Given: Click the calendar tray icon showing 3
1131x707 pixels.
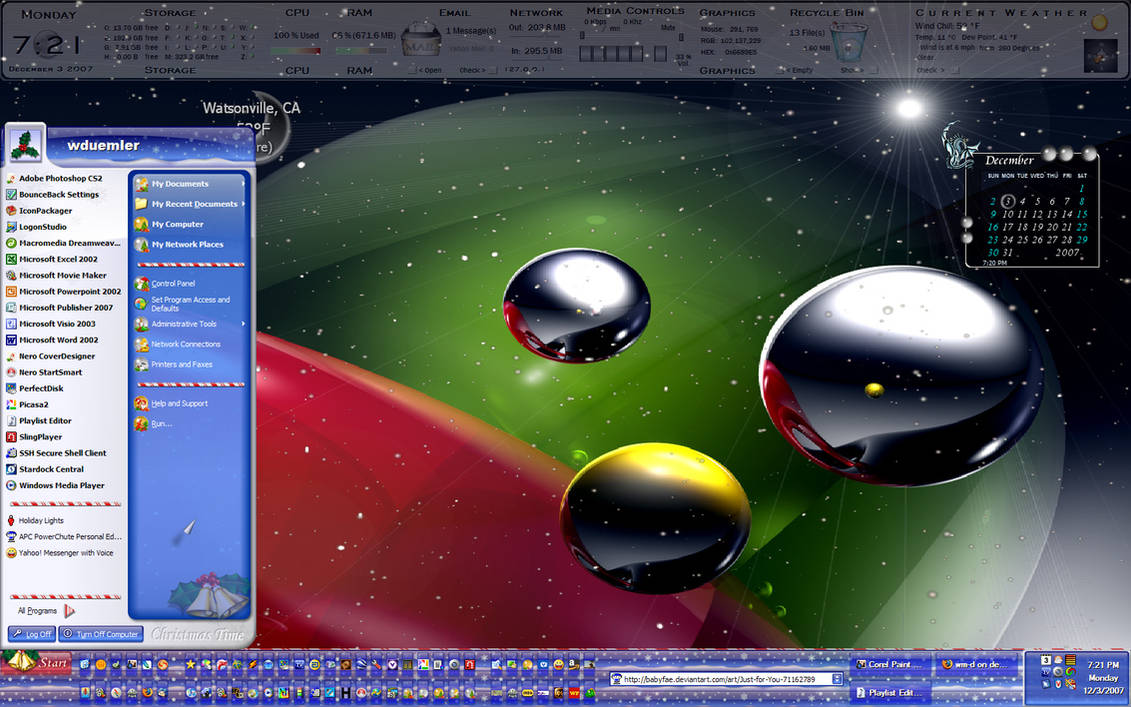Looking at the screenshot, I should click(1046, 659).
